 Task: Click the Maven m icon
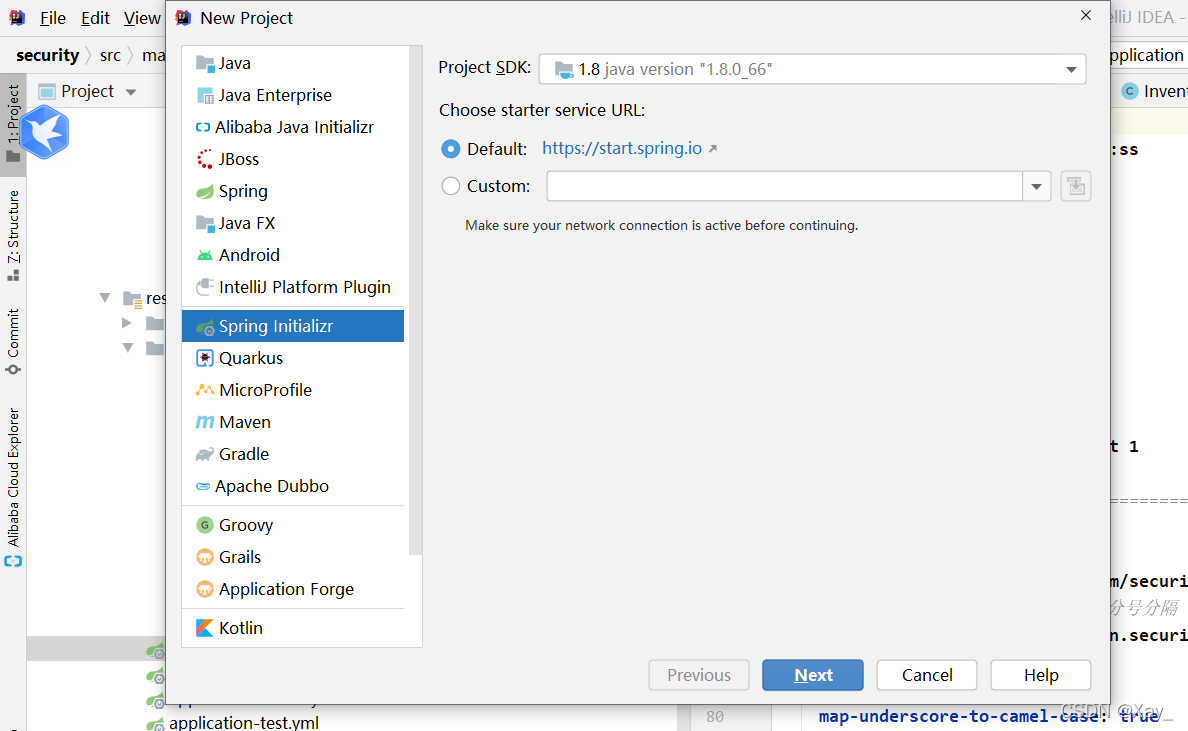click(x=205, y=422)
